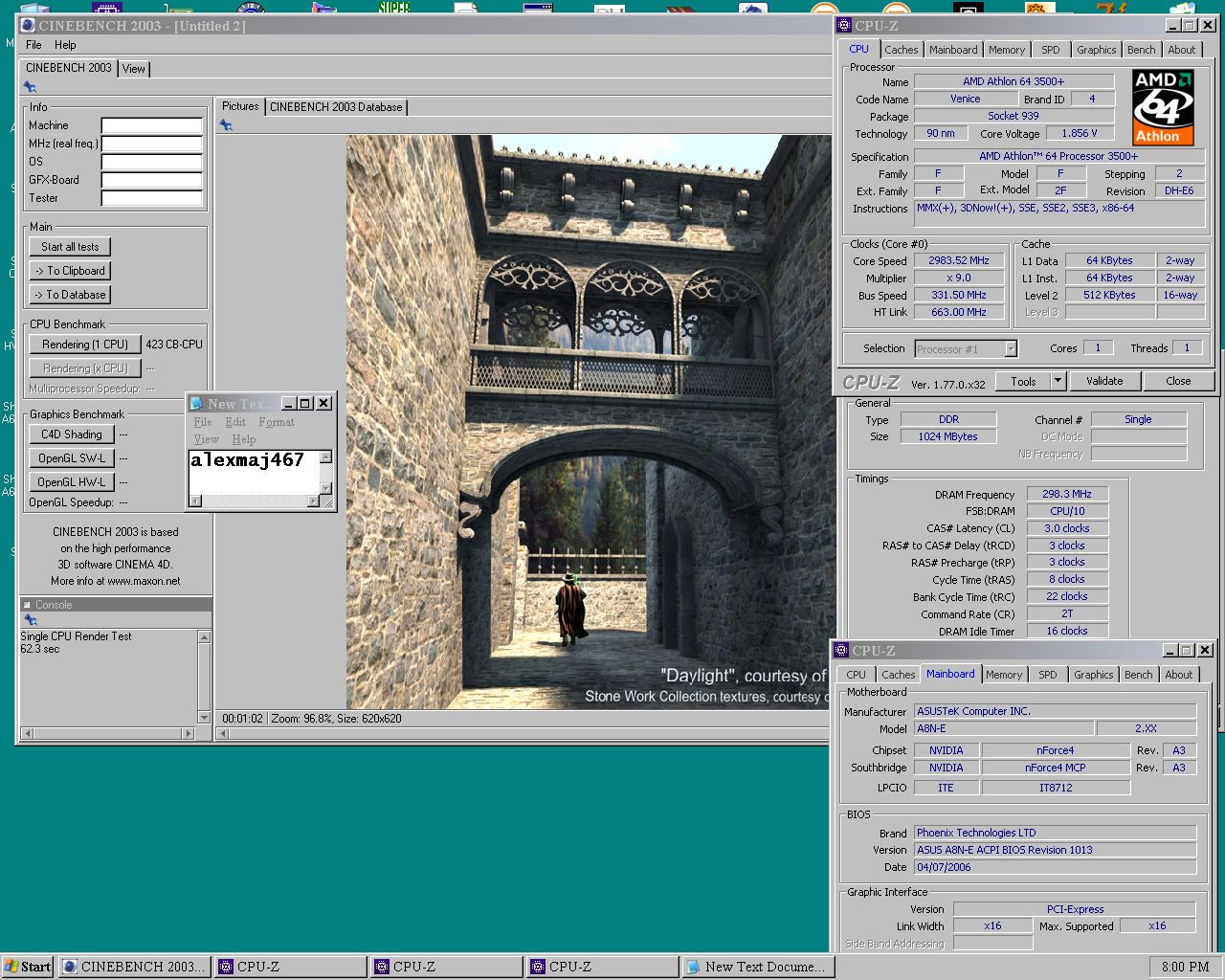Open the Processor #1 selection dropdown

[x=1011, y=349]
